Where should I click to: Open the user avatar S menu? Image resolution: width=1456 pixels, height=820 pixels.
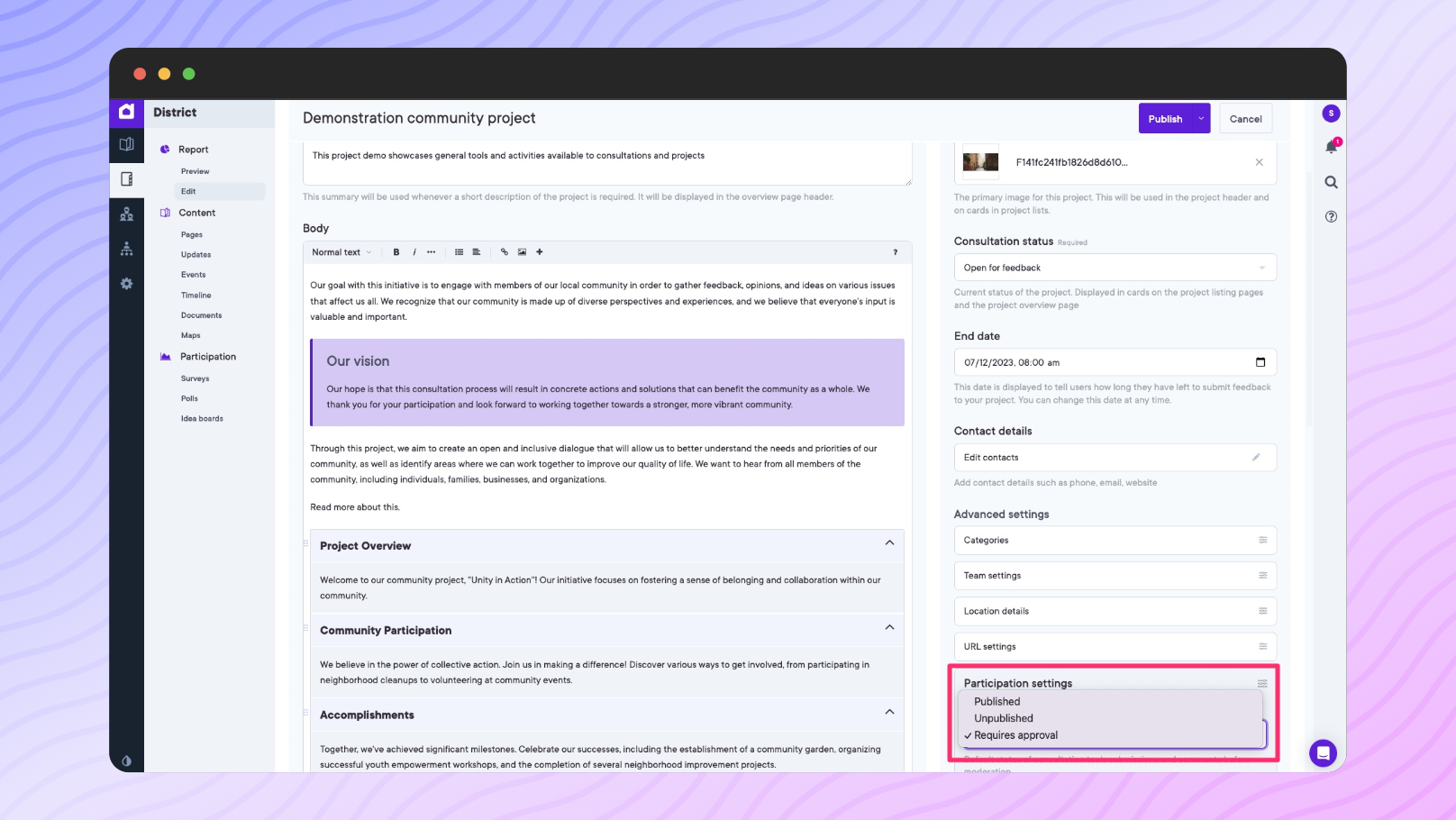(x=1331, y=114)
